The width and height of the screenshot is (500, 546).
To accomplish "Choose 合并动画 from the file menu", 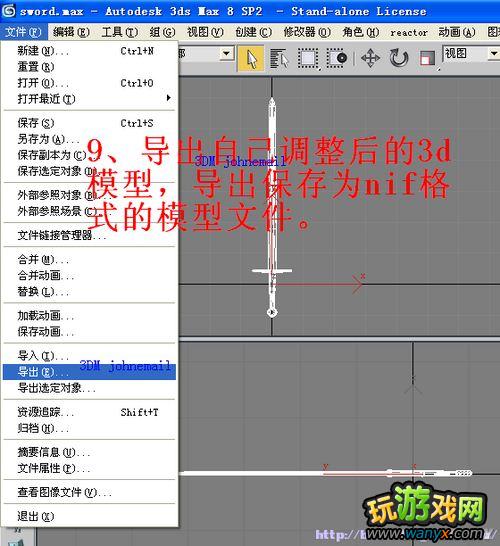I will [x=89, y=275].
